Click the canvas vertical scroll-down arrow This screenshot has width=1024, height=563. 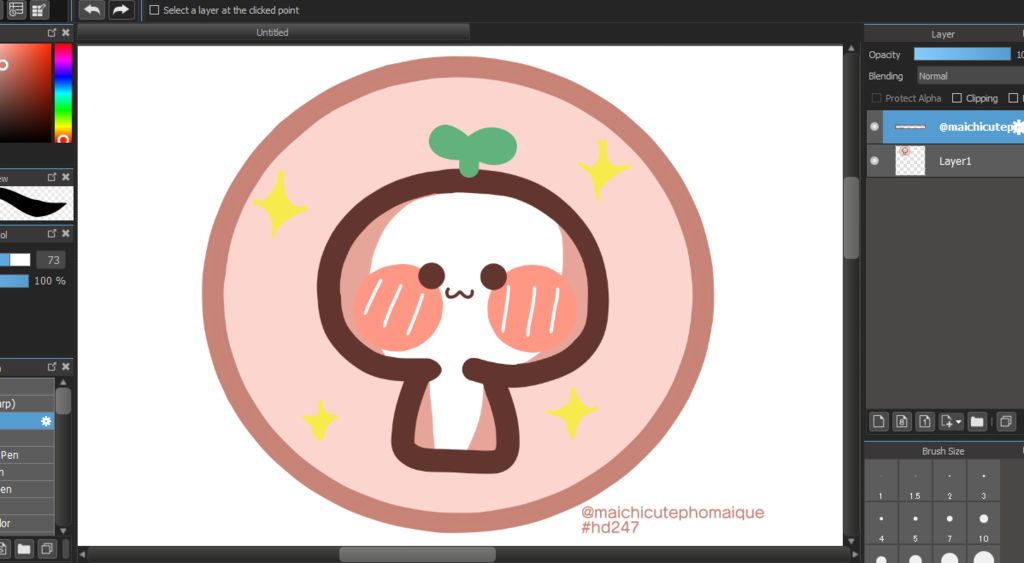851,541
